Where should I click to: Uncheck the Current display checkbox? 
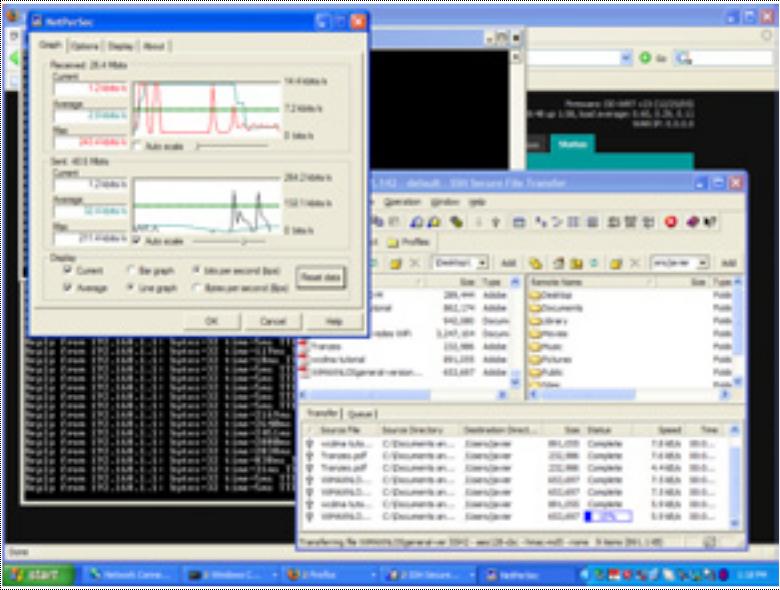[x=68, y=270]
